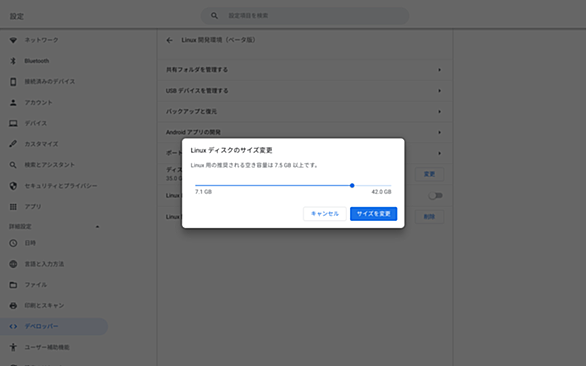The image size is (586, 366).
Task: Open the customize pen icon
Action: [13, 144]
